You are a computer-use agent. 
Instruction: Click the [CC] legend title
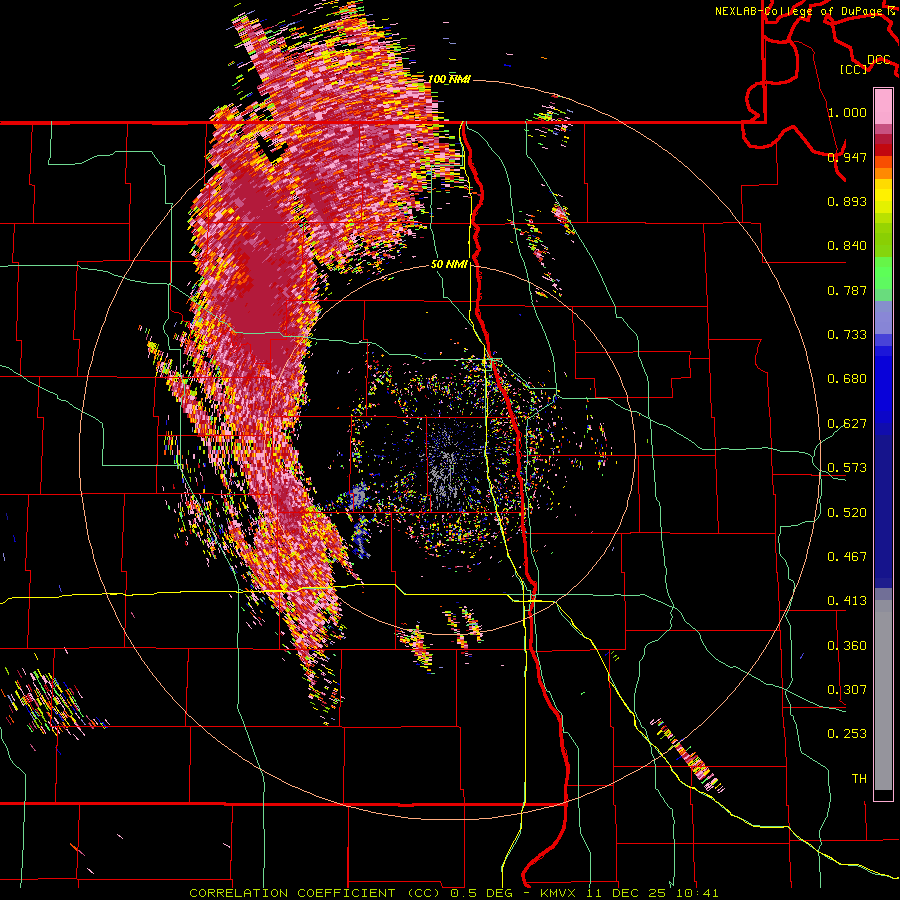point(854,69)
